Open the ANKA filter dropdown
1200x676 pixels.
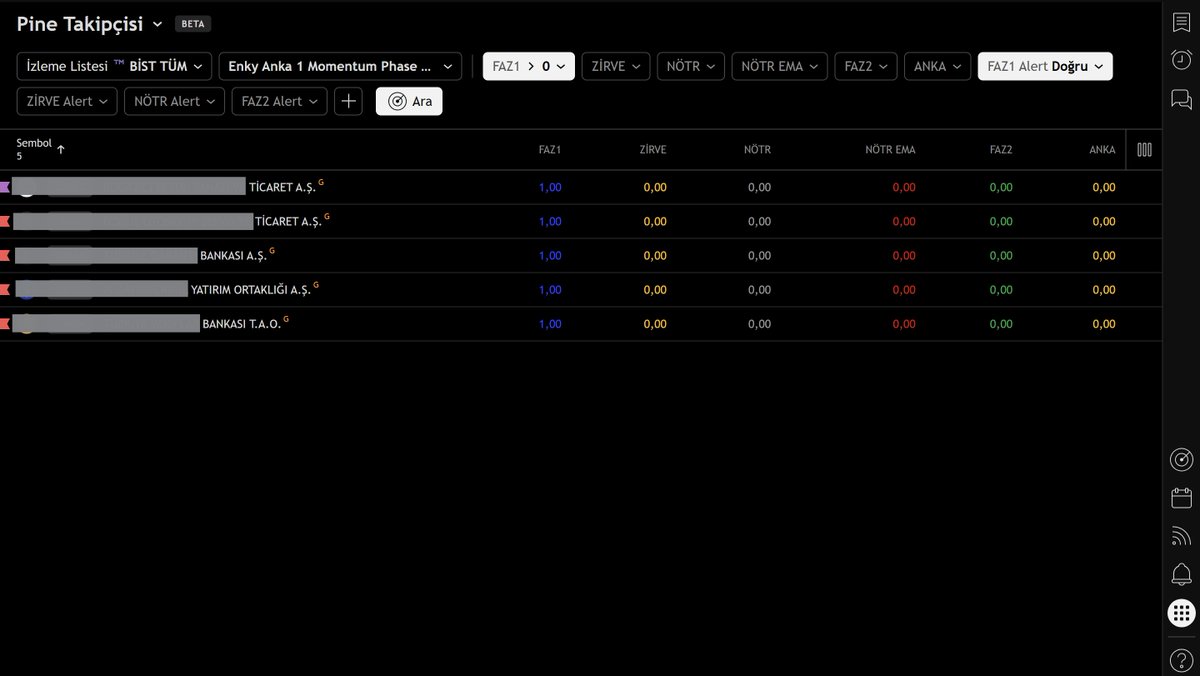click(x=938, y=66)
